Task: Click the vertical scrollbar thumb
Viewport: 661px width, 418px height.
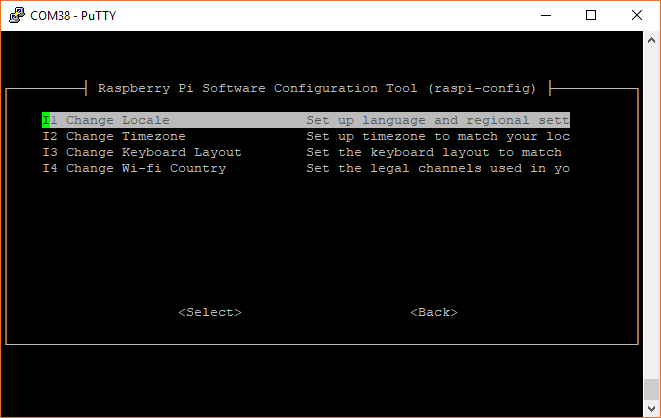Action: click(x=651, y=389)
